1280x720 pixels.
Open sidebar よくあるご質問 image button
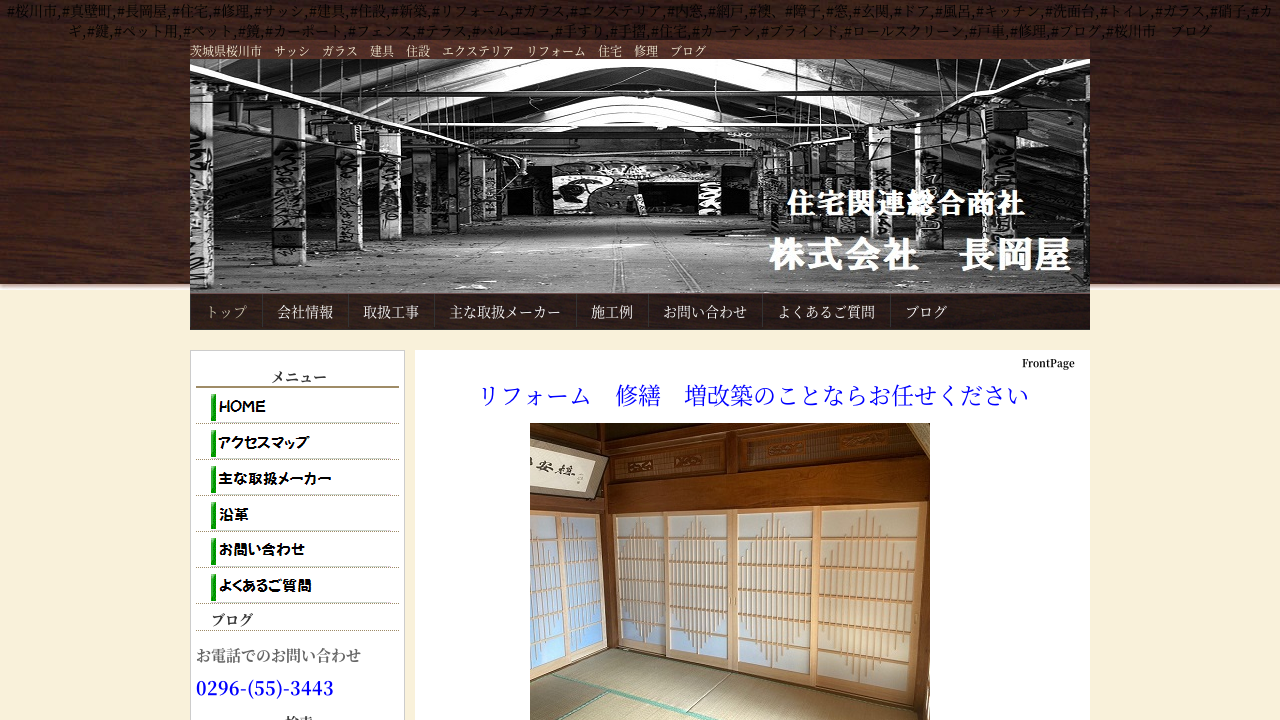coord(264,587)
